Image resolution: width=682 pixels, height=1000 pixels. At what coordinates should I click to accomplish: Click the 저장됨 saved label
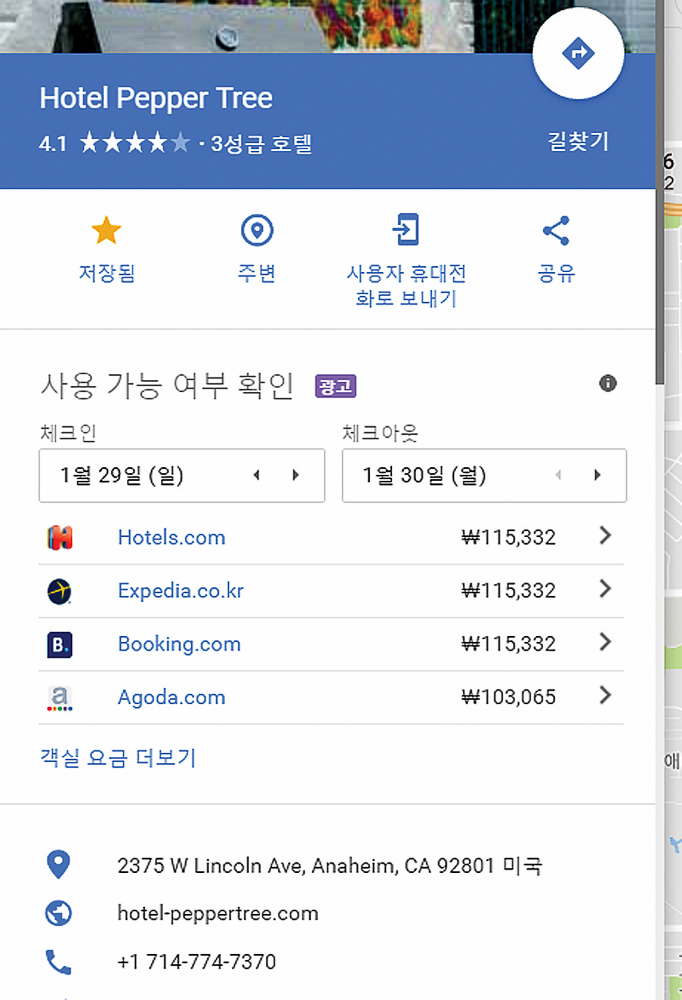(x=107, y=274)
